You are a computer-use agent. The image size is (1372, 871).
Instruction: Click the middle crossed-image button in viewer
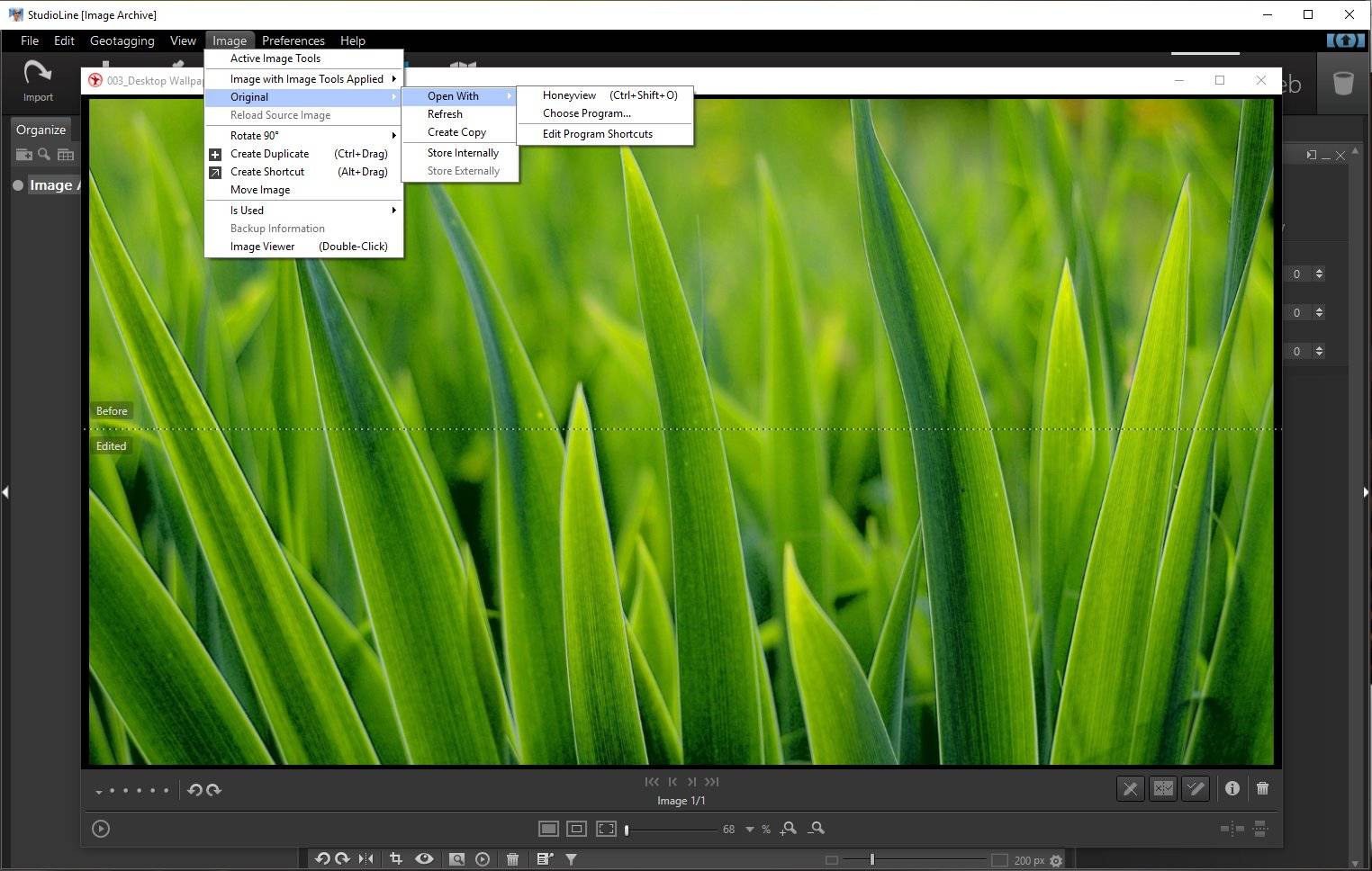point(1163,789)
